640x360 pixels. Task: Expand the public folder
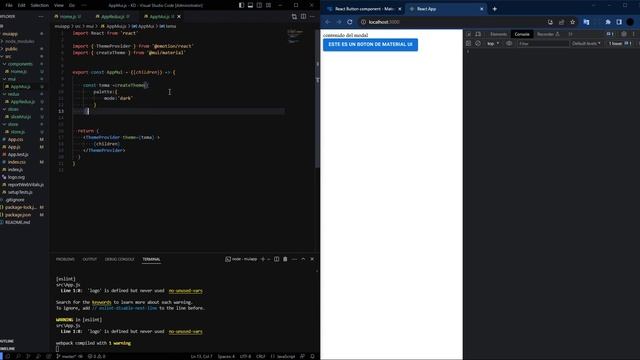(11, 49)
